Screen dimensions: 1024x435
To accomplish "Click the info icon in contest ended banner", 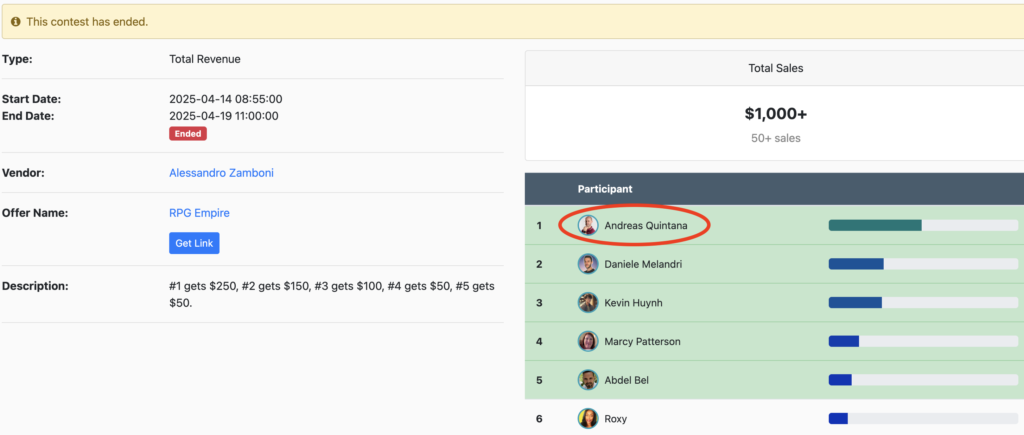I will (x=16, y=21).
